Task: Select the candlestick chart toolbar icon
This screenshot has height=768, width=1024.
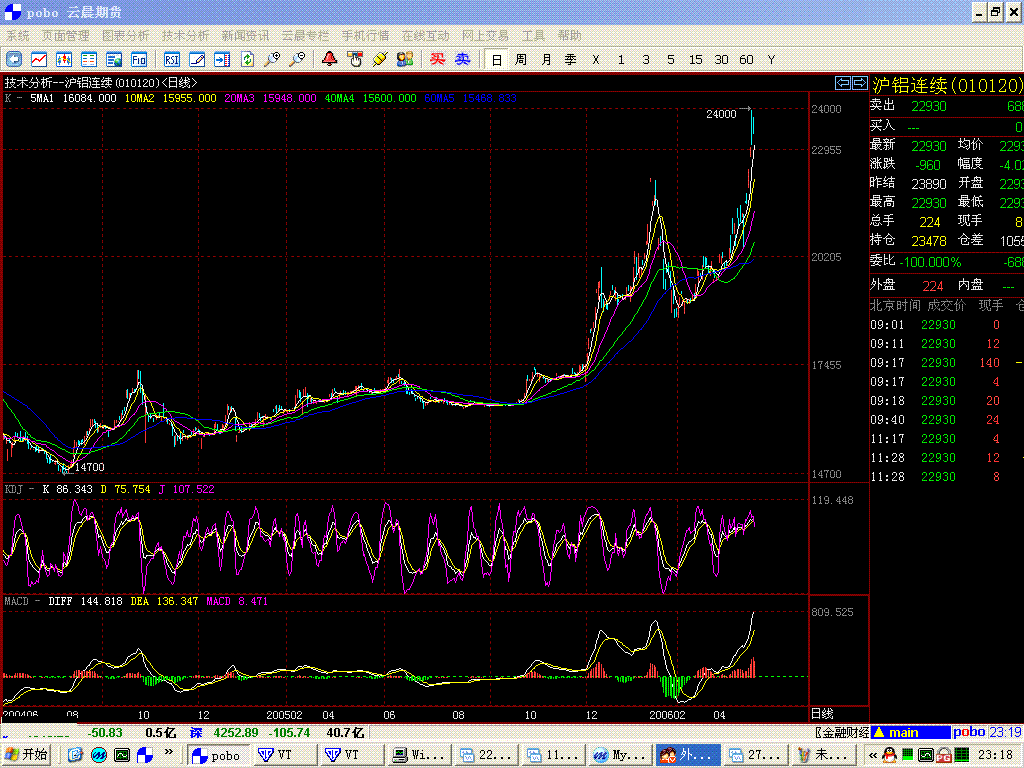Action: pyautogui.click(x=64, y=59)
